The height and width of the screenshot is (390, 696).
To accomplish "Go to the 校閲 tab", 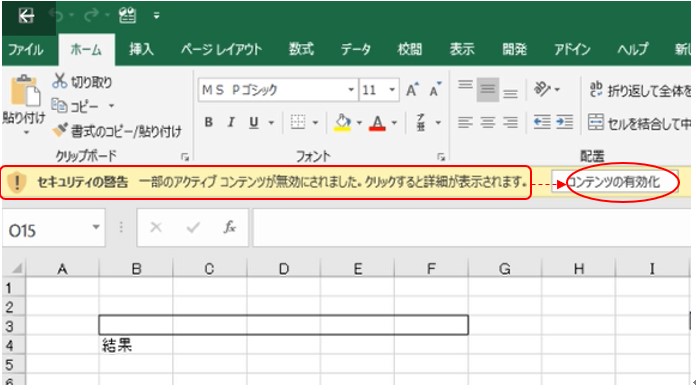I will tap(410, 49).
